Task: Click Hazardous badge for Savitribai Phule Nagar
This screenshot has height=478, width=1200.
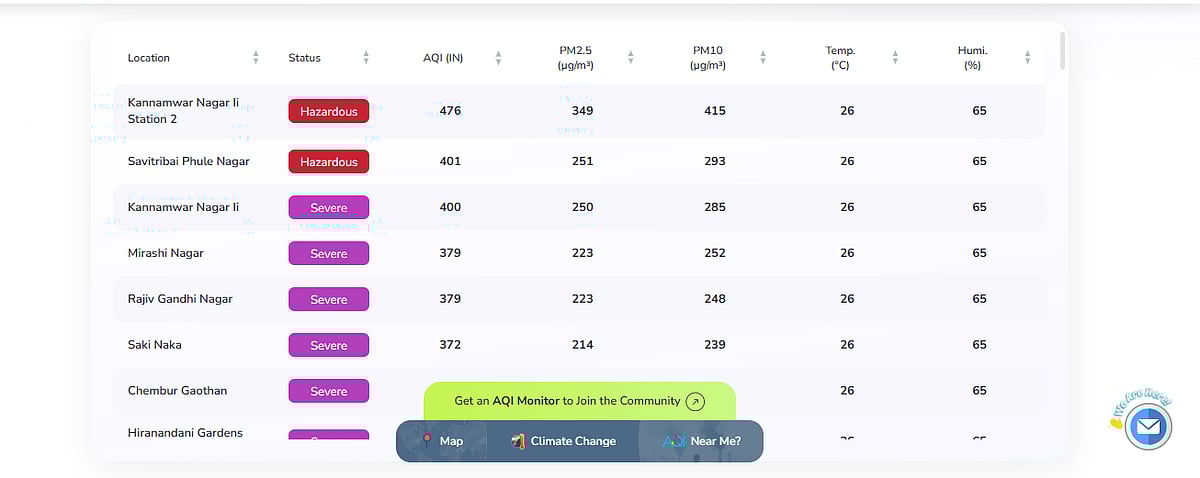Action: 329,162
